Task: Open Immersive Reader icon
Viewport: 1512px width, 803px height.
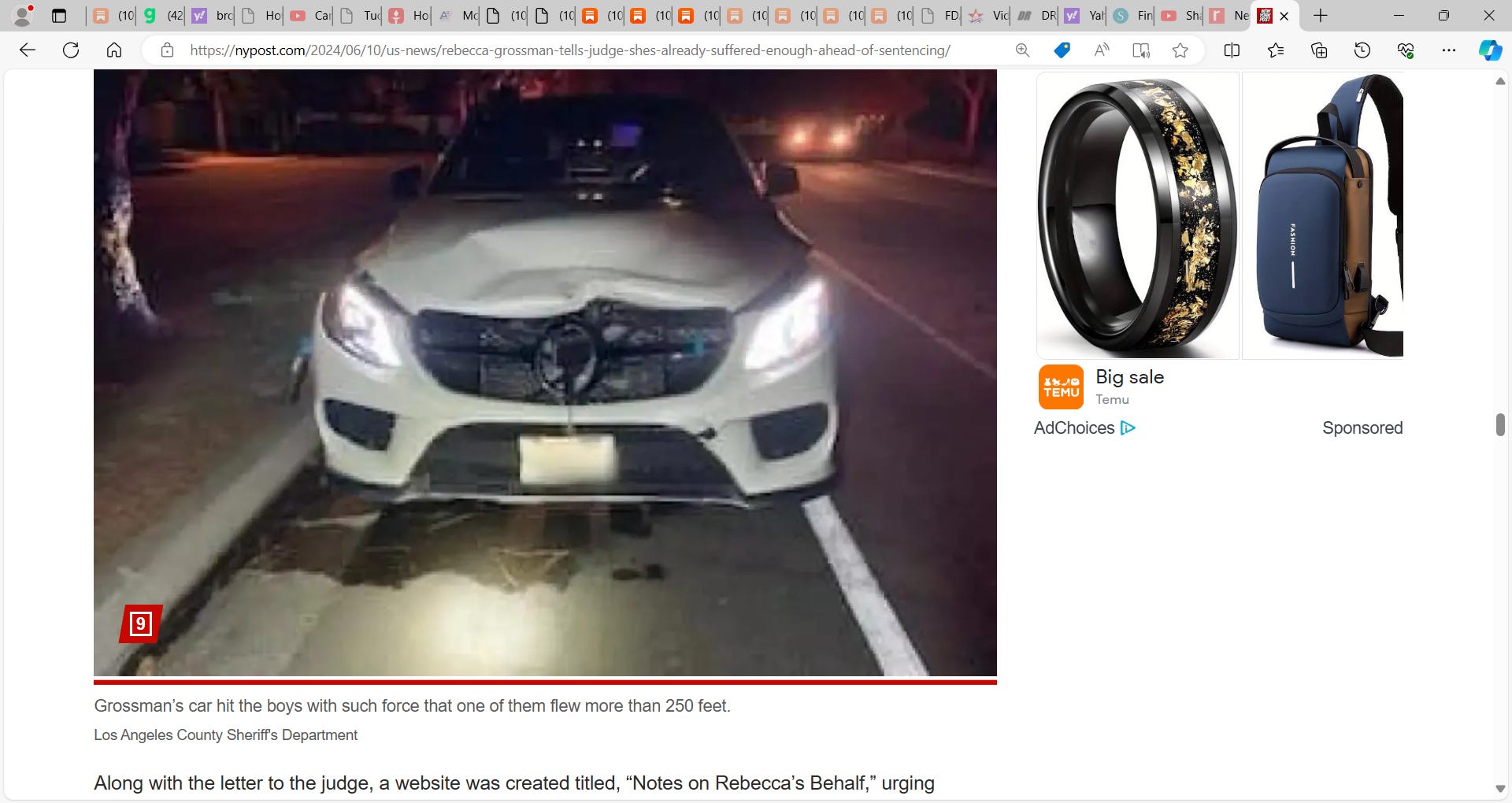Action: pos(1140,50)
